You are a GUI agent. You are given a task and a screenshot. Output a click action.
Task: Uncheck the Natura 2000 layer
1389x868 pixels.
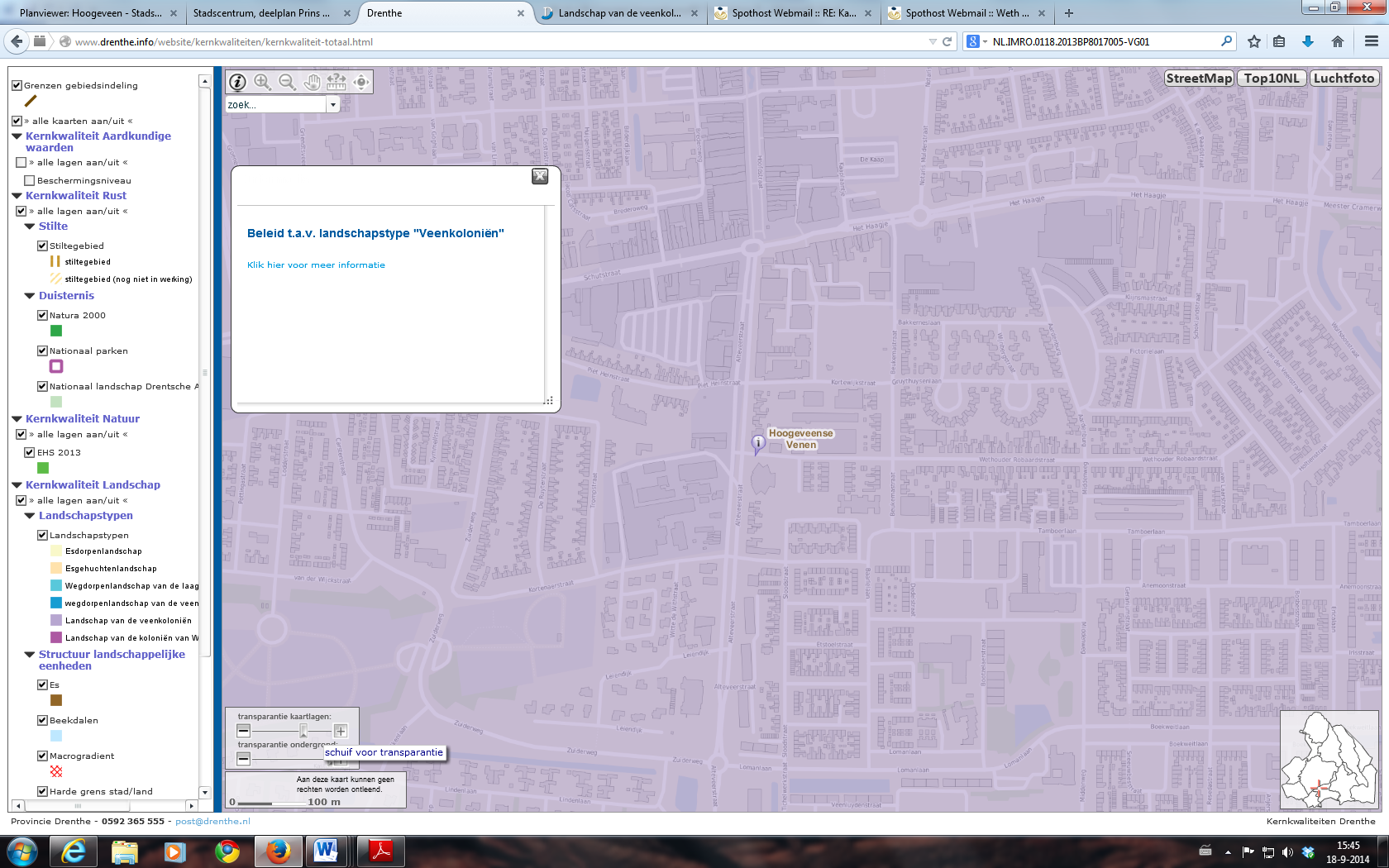pos(42,315)
